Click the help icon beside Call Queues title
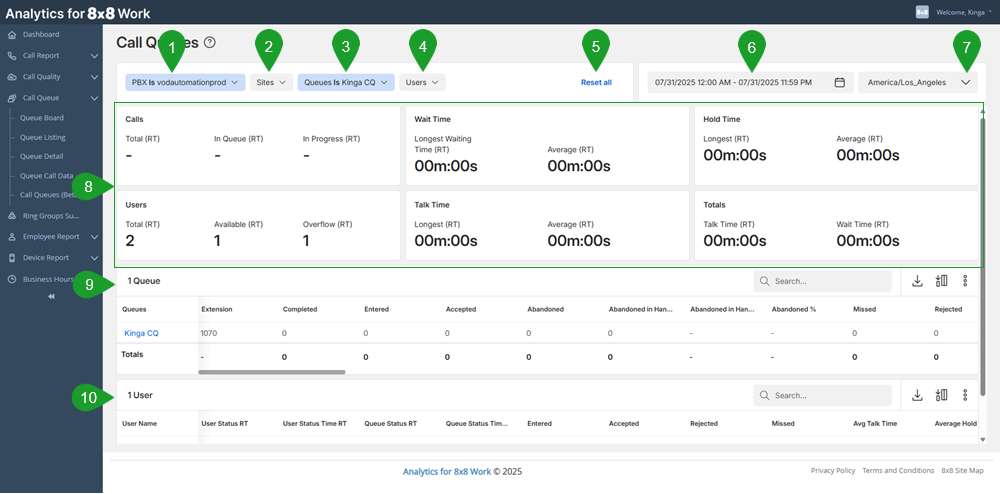The image size is (1000, 494). pyautogui.click(x=209, y=43)
